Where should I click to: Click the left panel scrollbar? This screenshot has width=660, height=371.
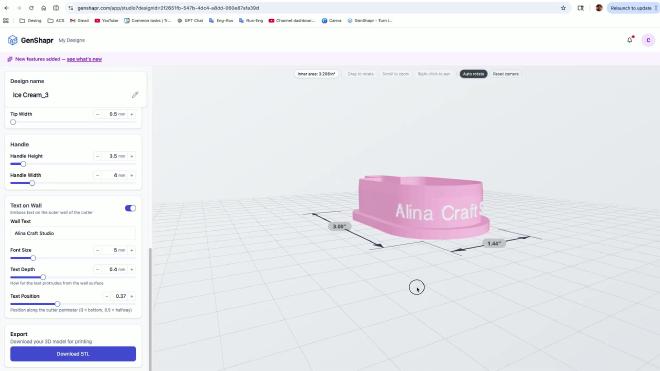click(x=150, y=310)
